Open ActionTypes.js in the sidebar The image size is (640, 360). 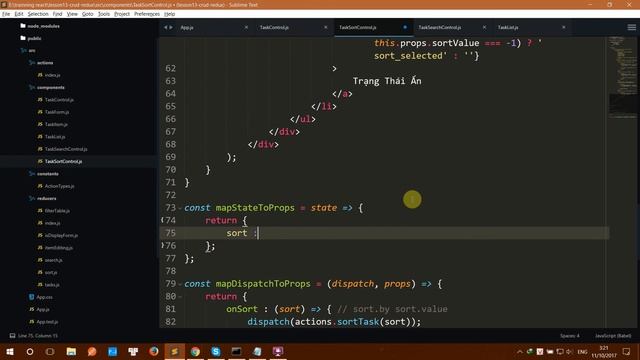click(x=60, y=186)
